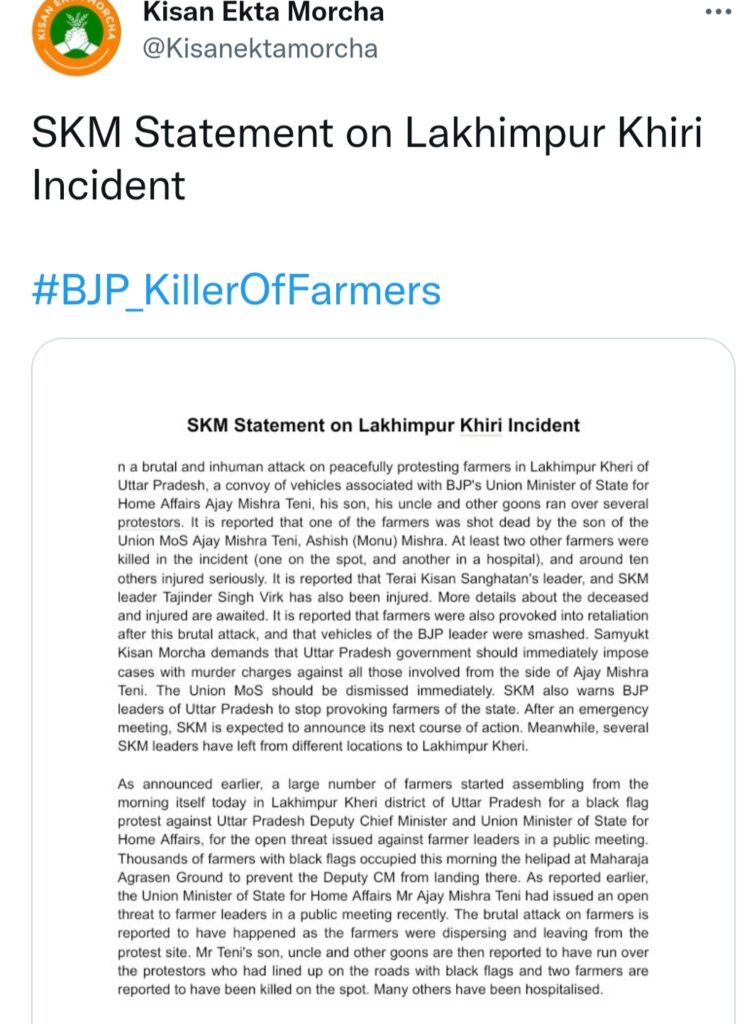Click the word 'Incident' in the tweet text

108,185
